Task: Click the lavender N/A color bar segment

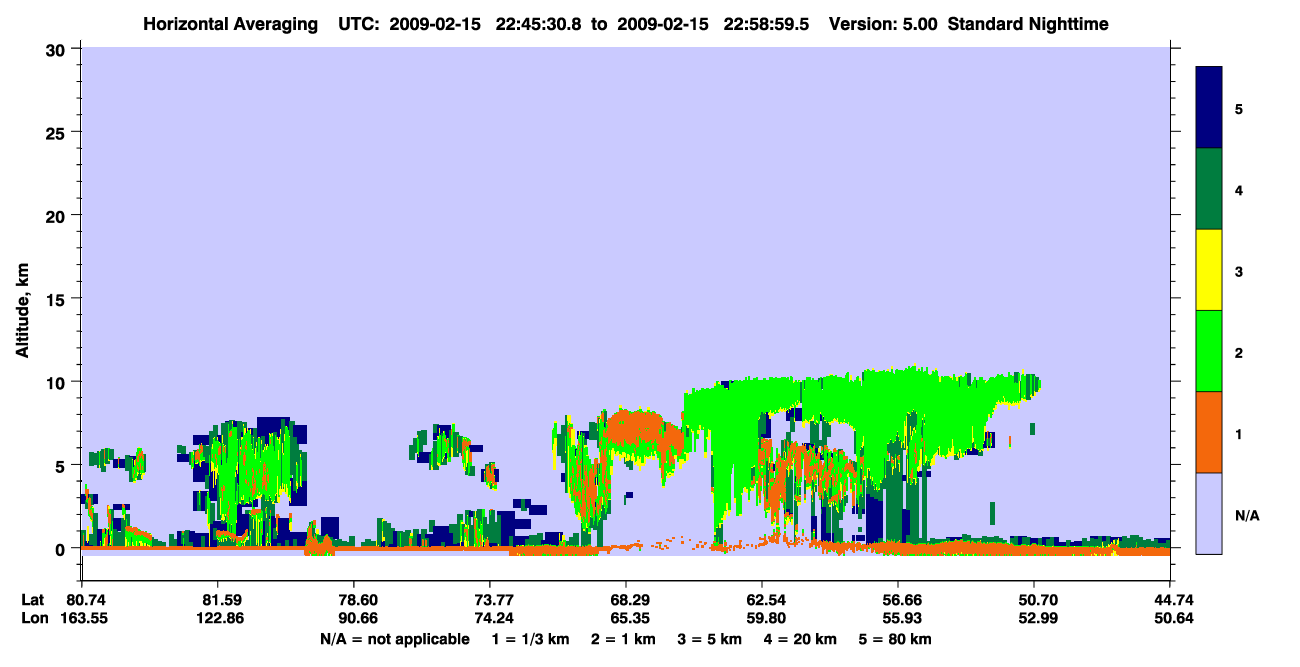Action: pyautogui.click(x=1209, y=513)
